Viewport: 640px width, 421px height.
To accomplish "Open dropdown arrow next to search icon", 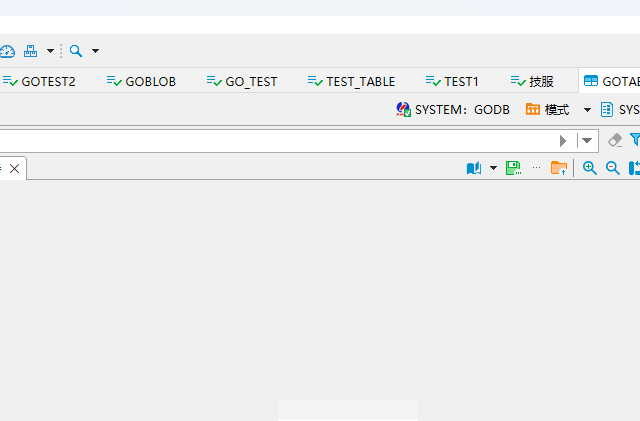I will click(95, 51).
